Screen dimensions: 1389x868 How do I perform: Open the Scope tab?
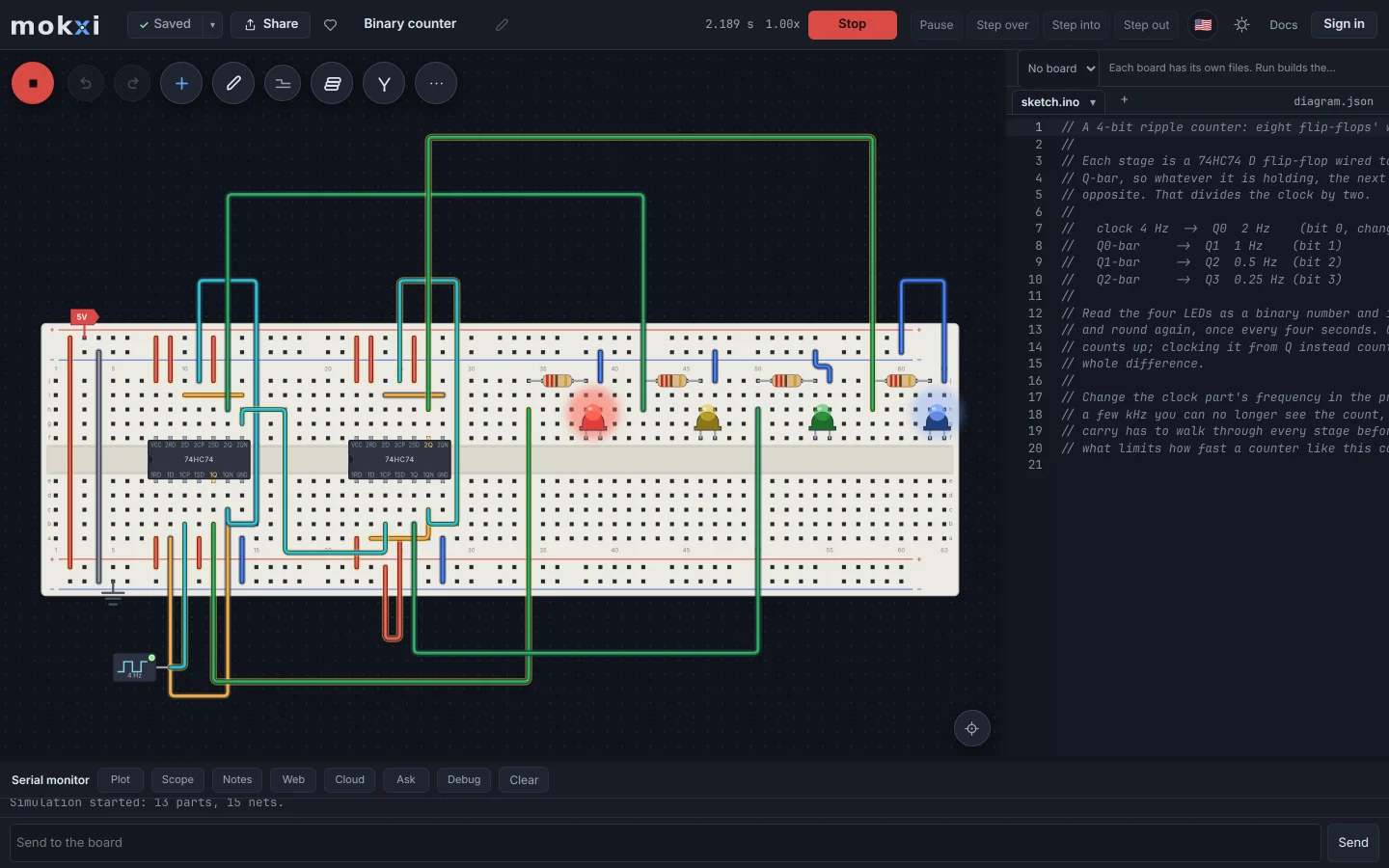pos(177,780)
